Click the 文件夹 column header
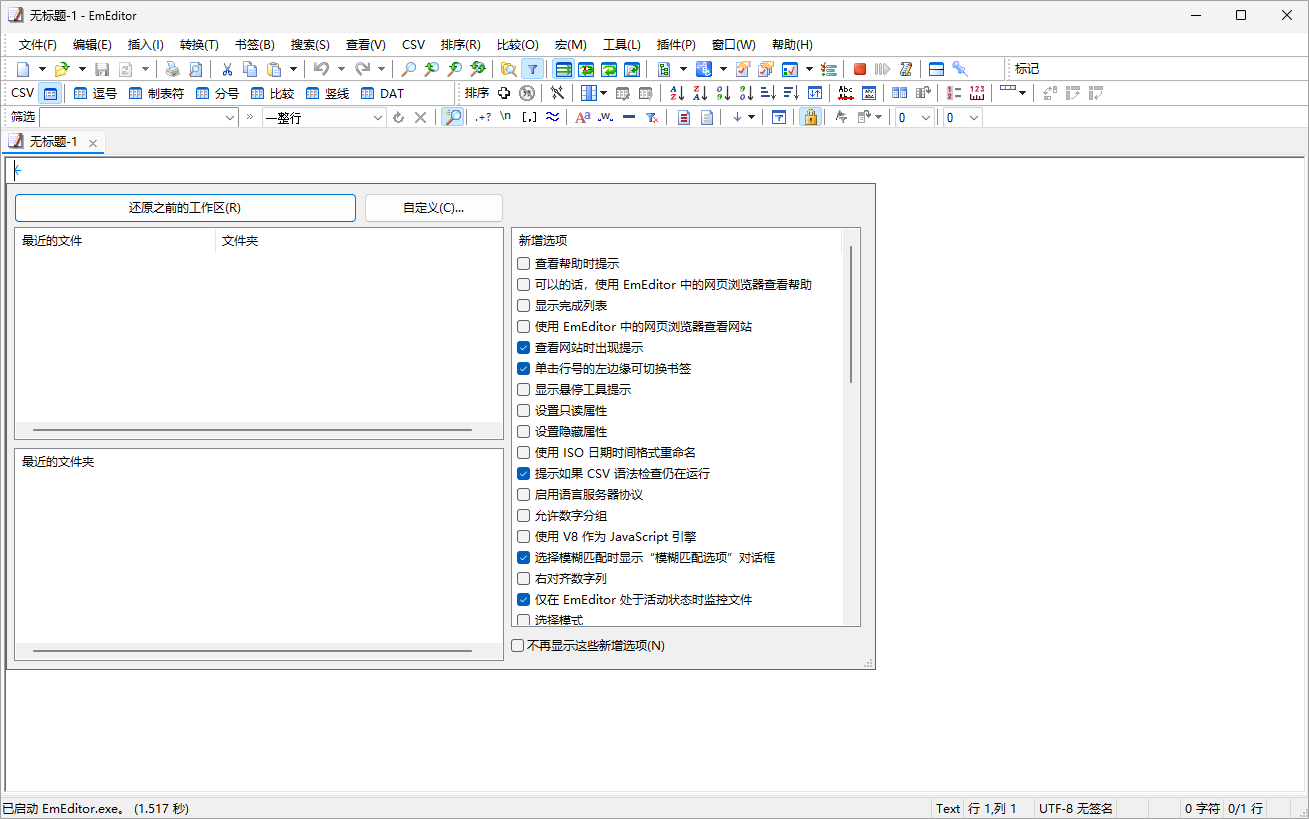The width and height of the screenshot is (1309, 819). pyautogui.click(x=359, y=241)
